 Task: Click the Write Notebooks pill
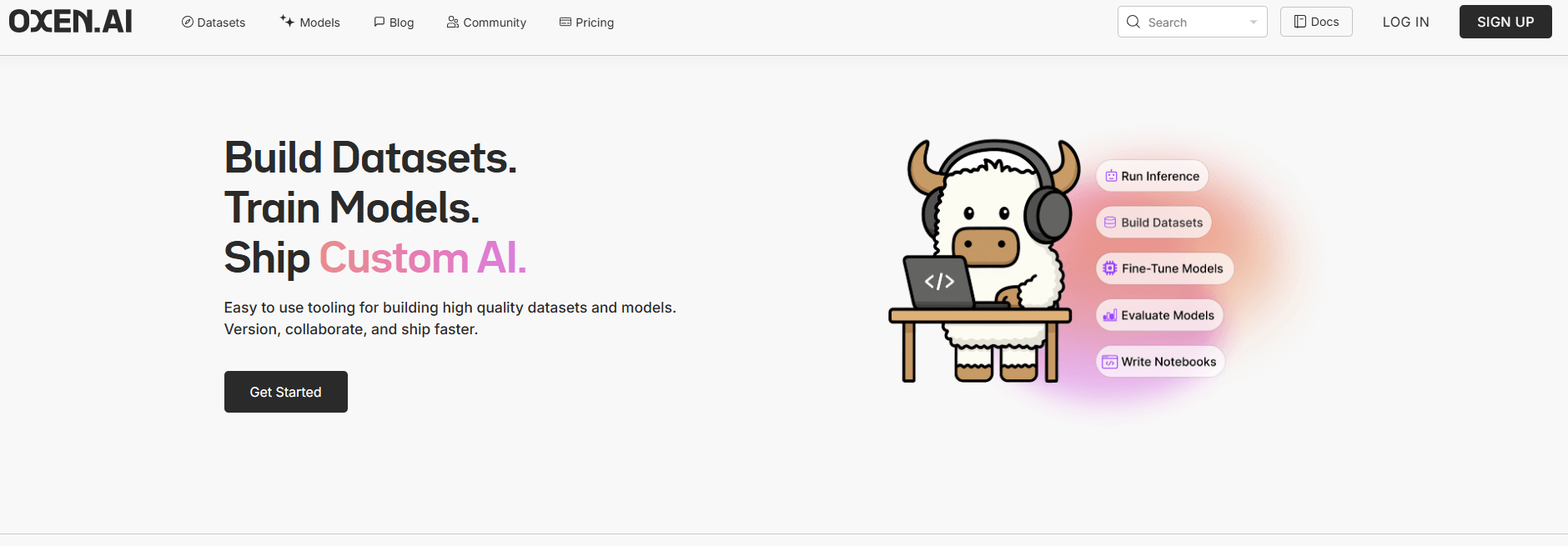pos(1160,362)
